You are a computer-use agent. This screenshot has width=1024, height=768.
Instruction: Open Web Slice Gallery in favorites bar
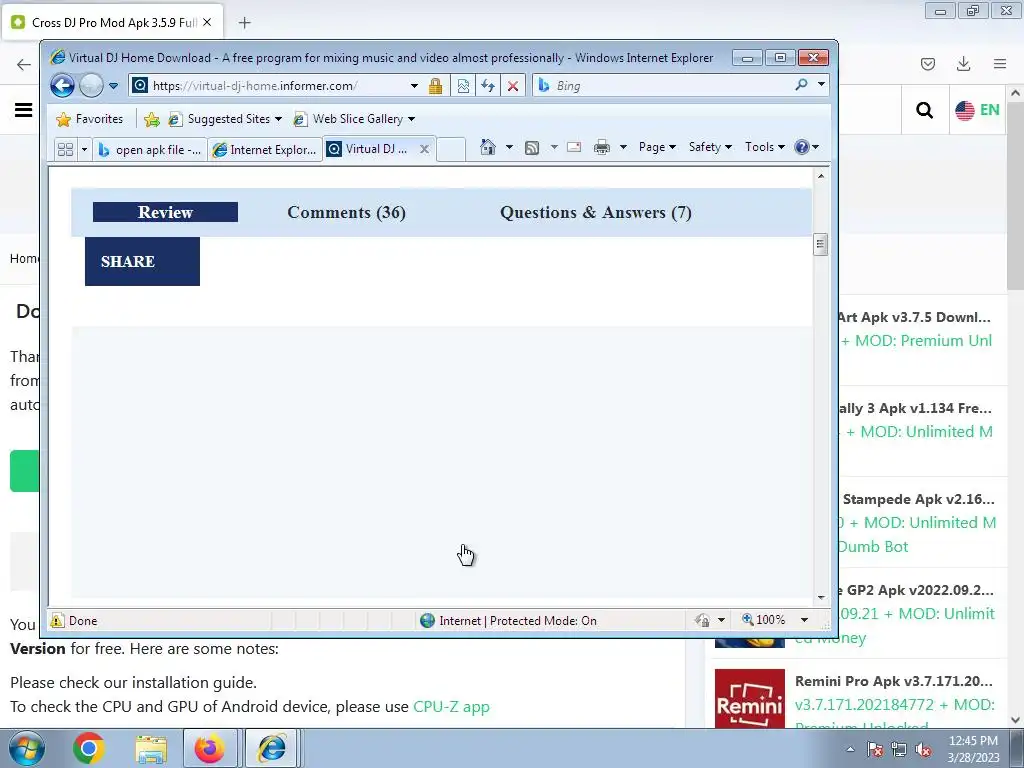pyautogui.click(x=355, y=119)
